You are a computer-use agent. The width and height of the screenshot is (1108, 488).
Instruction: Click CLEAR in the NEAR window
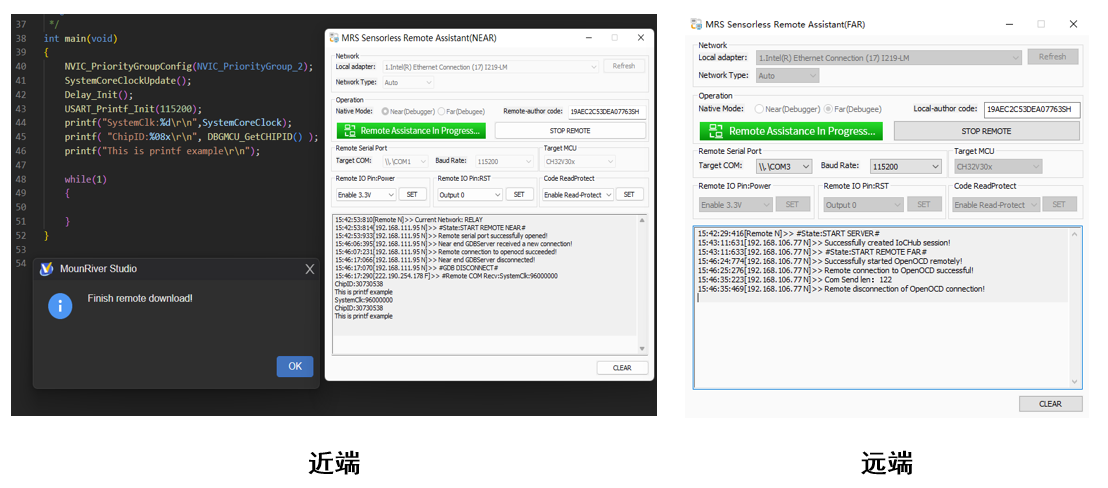click(622, 367)
